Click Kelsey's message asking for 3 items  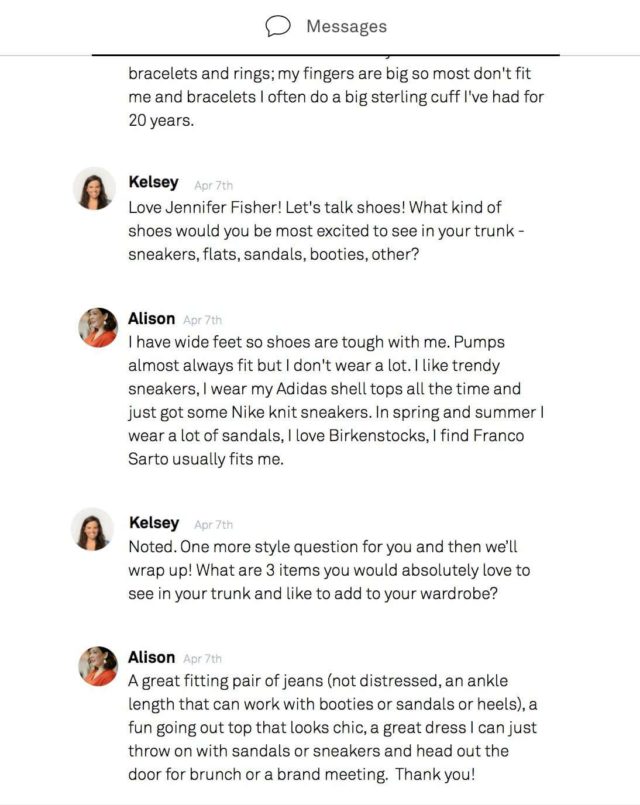point(329,571)
